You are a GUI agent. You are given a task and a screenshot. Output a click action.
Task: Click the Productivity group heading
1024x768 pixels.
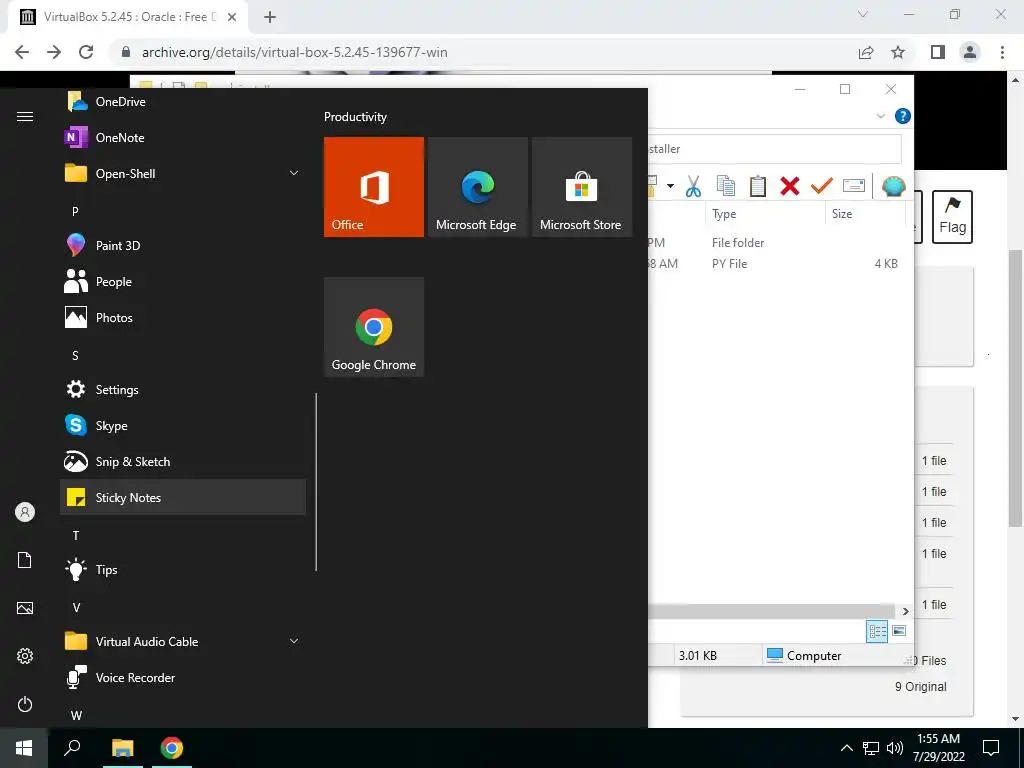coord(355,117)
